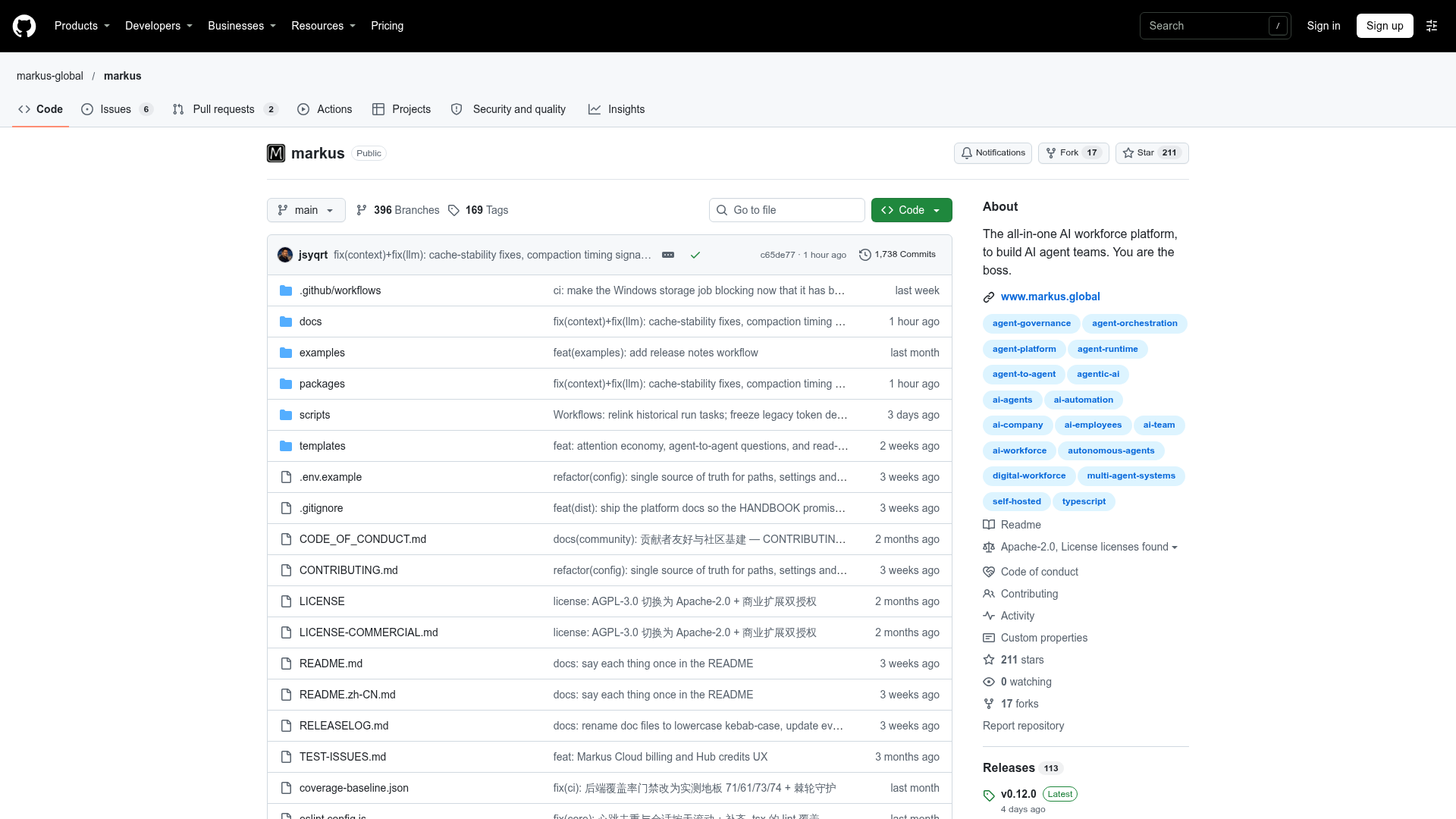Click the eye icon next to 0 watching
The image size is (1456, 819).
coord(989,682)
